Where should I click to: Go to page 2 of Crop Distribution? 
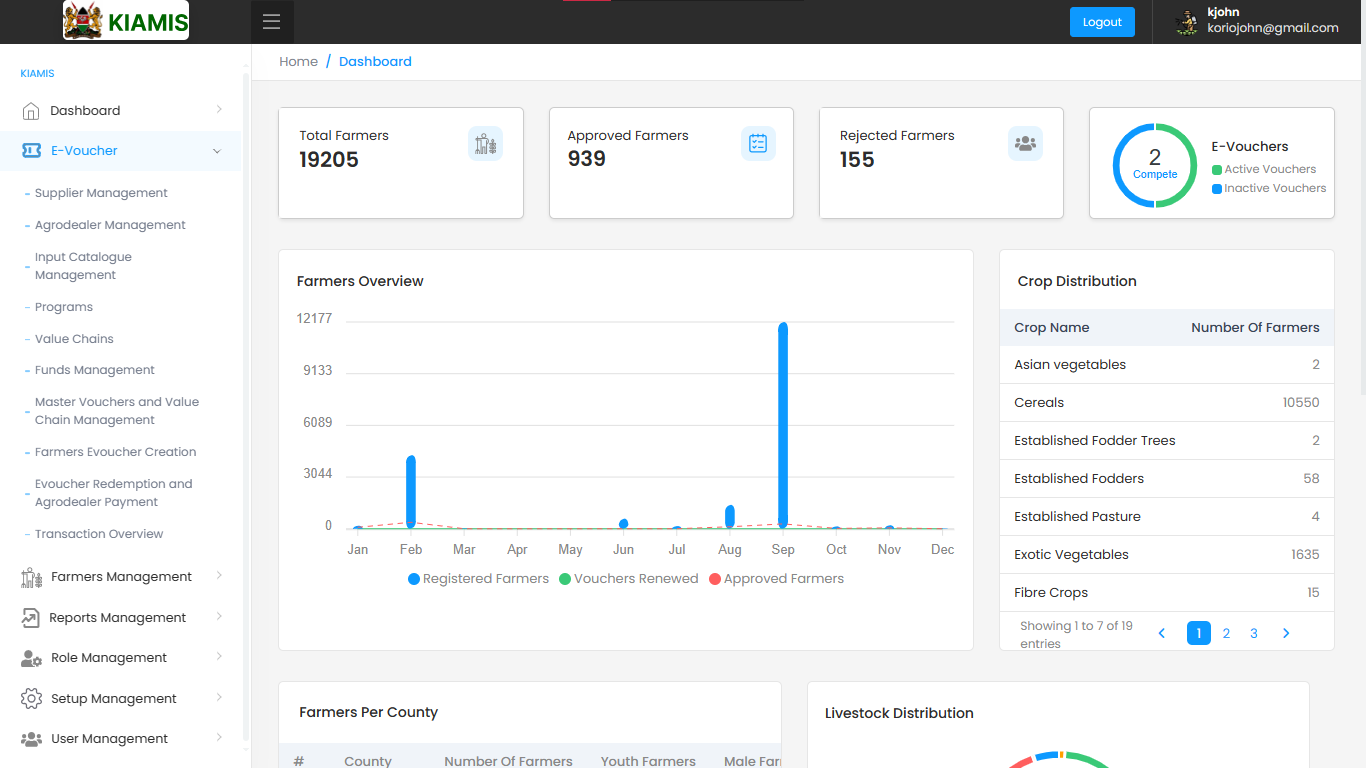(x=1226, y=633)
